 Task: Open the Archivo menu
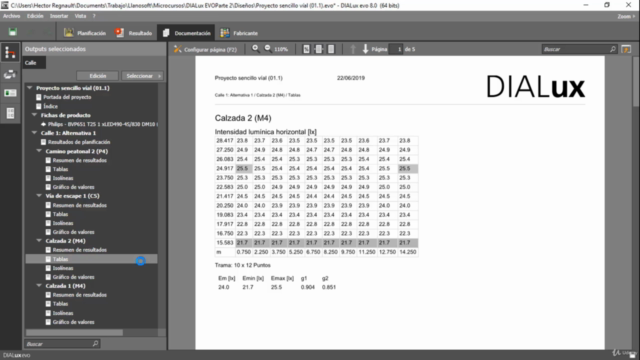[x=11, y=16]
